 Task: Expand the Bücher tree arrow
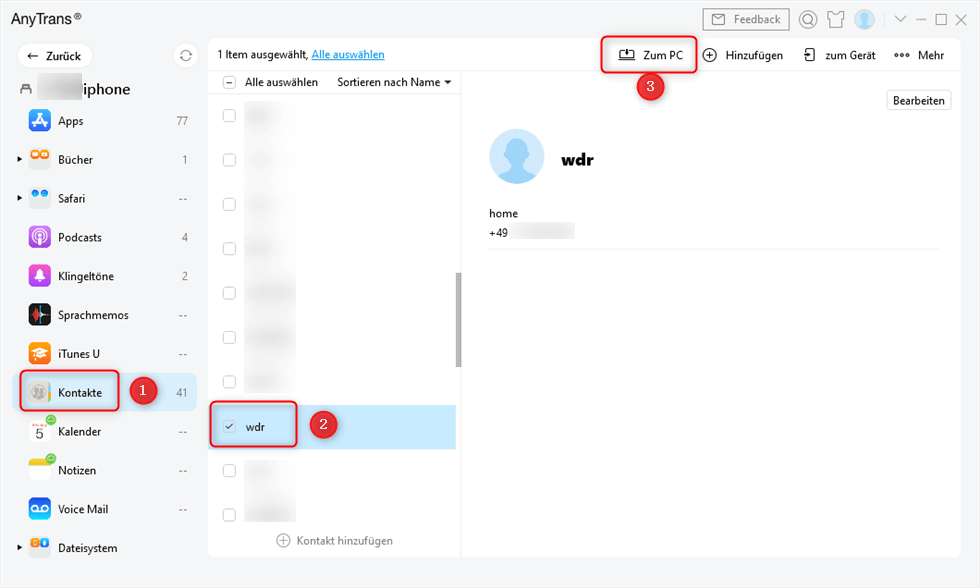click(x=19, y=159)
